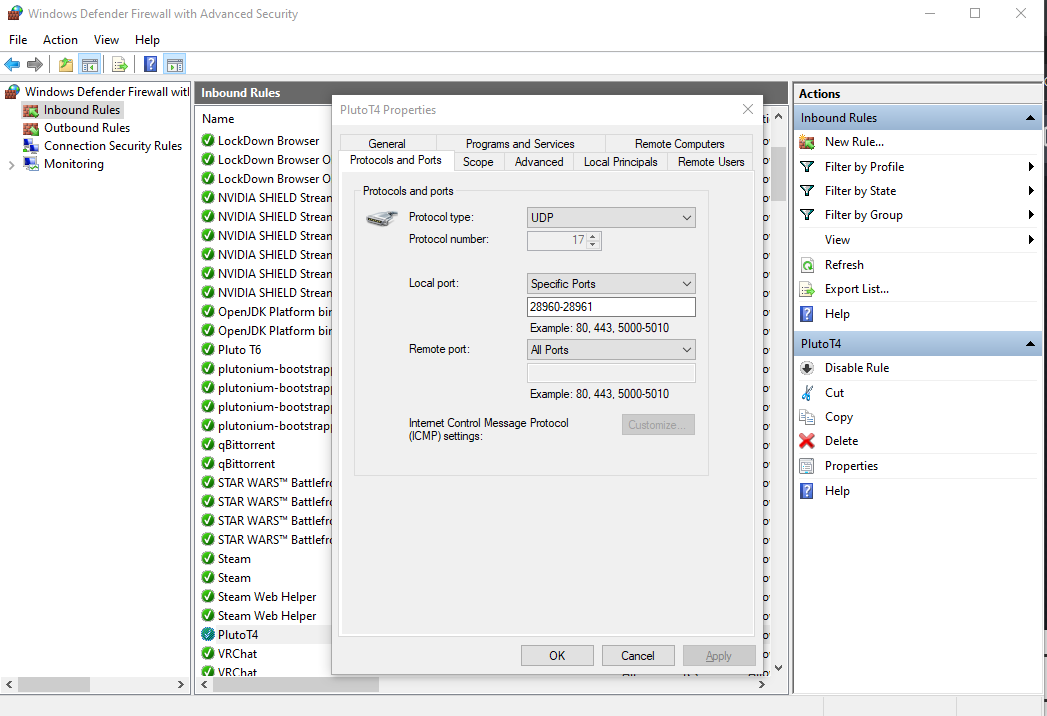Viewport: 1047px width, 716px height.
Task: Open the Remote port dropdown
Action: click(x=611, y=350)
